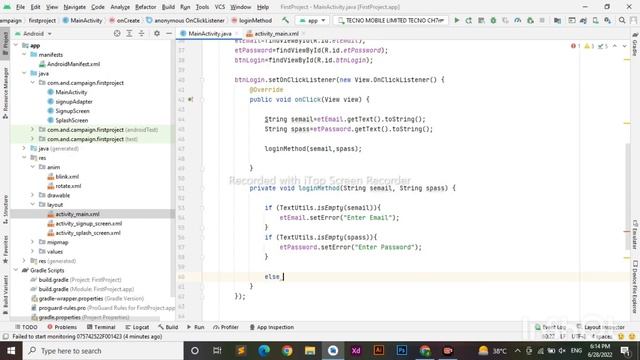The image size is (640, 360).
Task: Collapse the Gradle Scripts node
Action: [x=16, y=270]
